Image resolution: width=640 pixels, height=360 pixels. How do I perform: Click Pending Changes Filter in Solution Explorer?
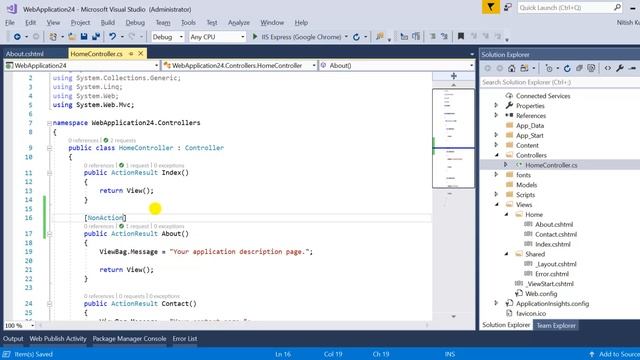[x=549, y=69]
